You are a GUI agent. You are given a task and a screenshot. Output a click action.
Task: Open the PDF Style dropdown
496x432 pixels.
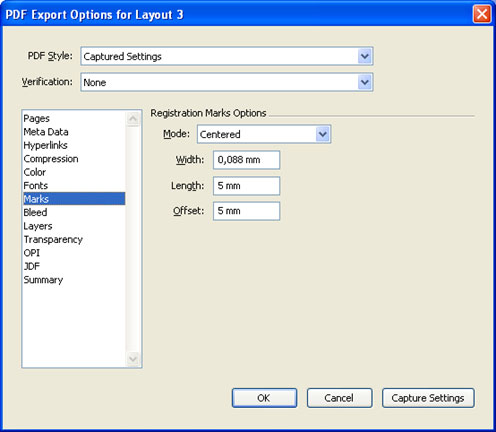coord(227,56)
